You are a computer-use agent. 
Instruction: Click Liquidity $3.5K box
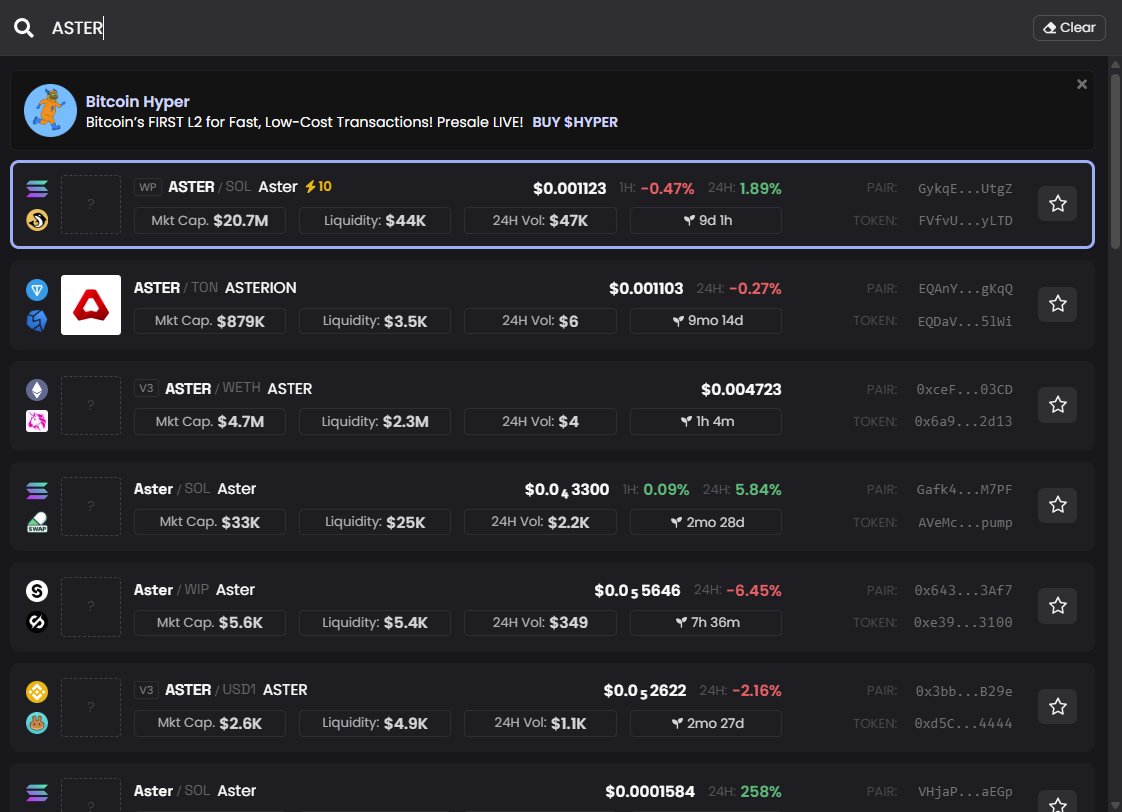click(x=375, y=321)
